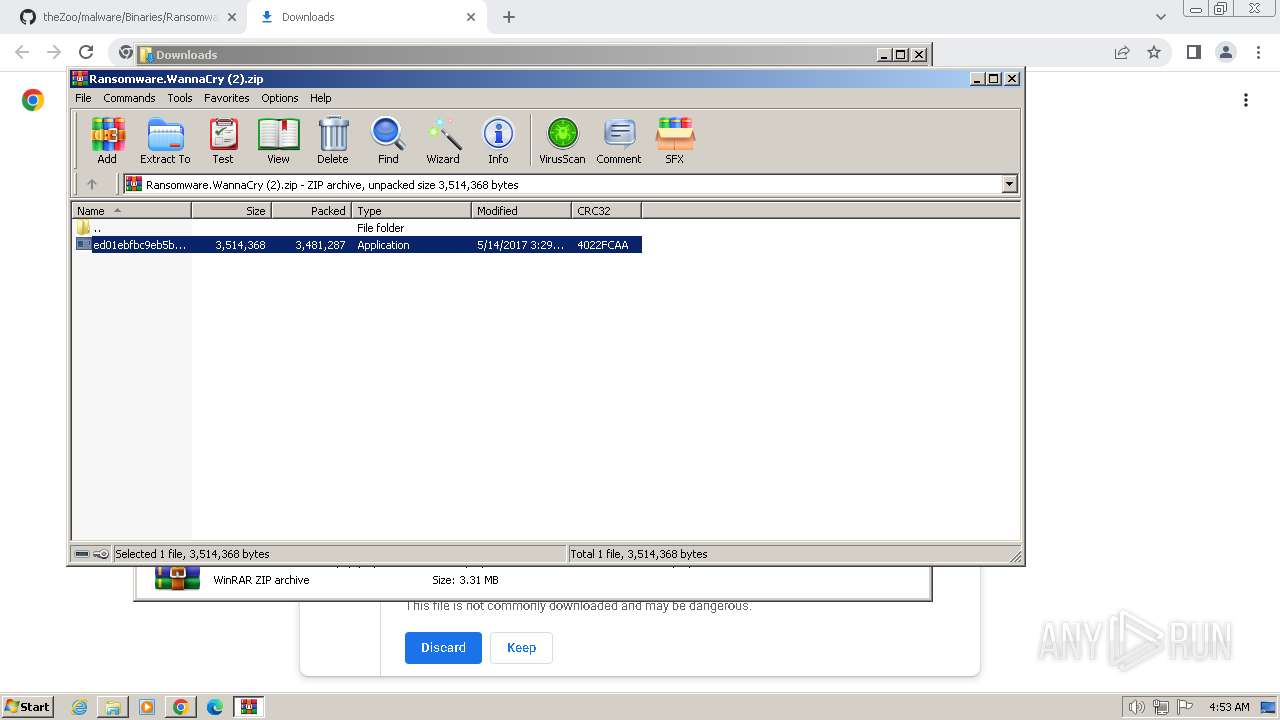Open Windows Media Player from taskbar
1280x720 pixels.
tap(147, 707)
